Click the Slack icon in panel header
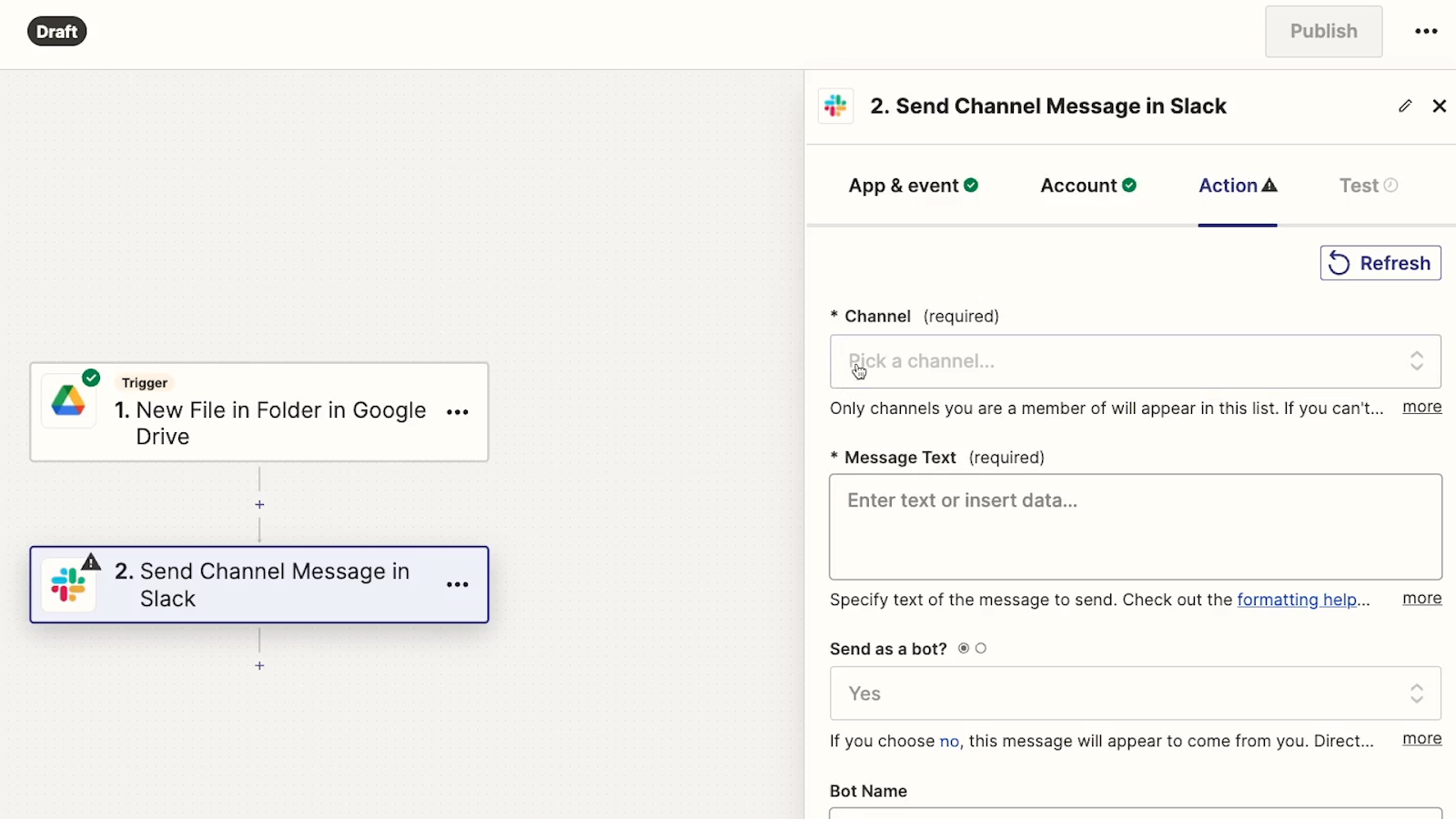 click(835, 106)
